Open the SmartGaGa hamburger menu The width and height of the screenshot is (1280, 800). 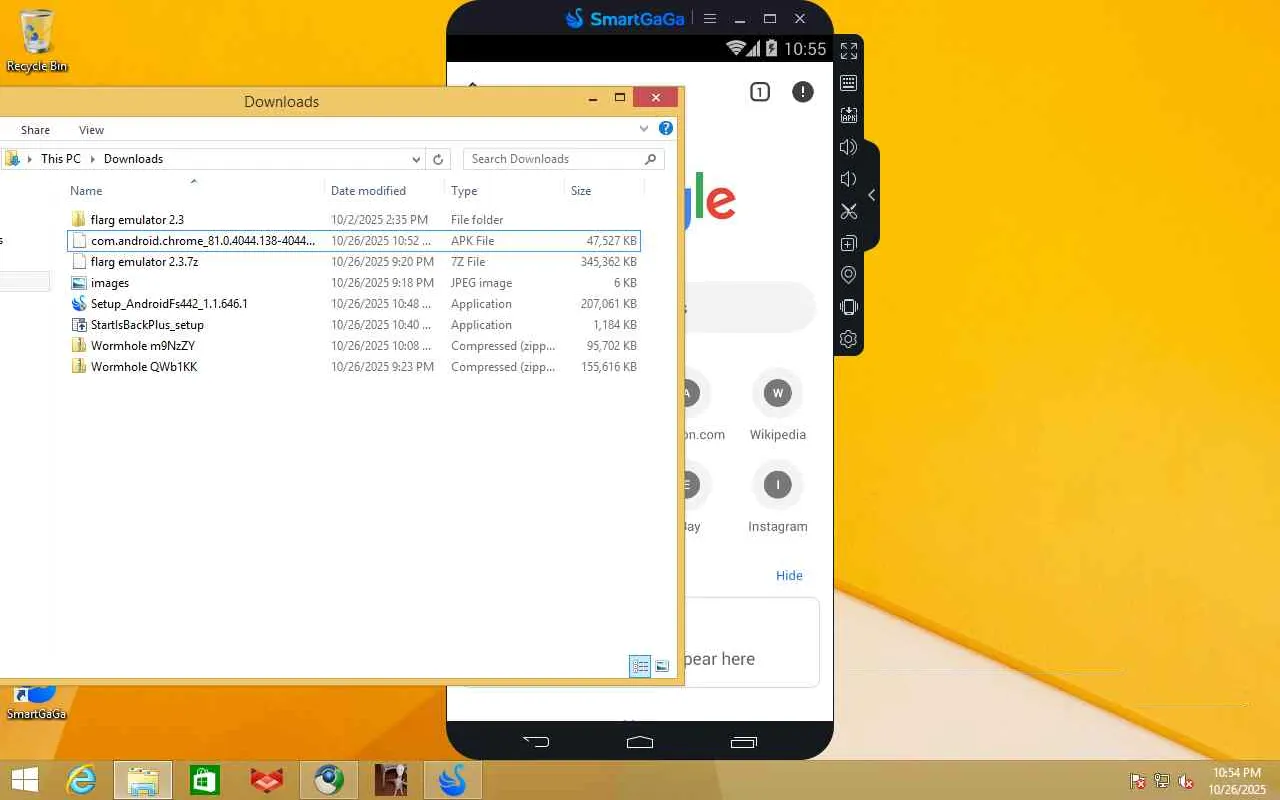[x=710, y=18]
